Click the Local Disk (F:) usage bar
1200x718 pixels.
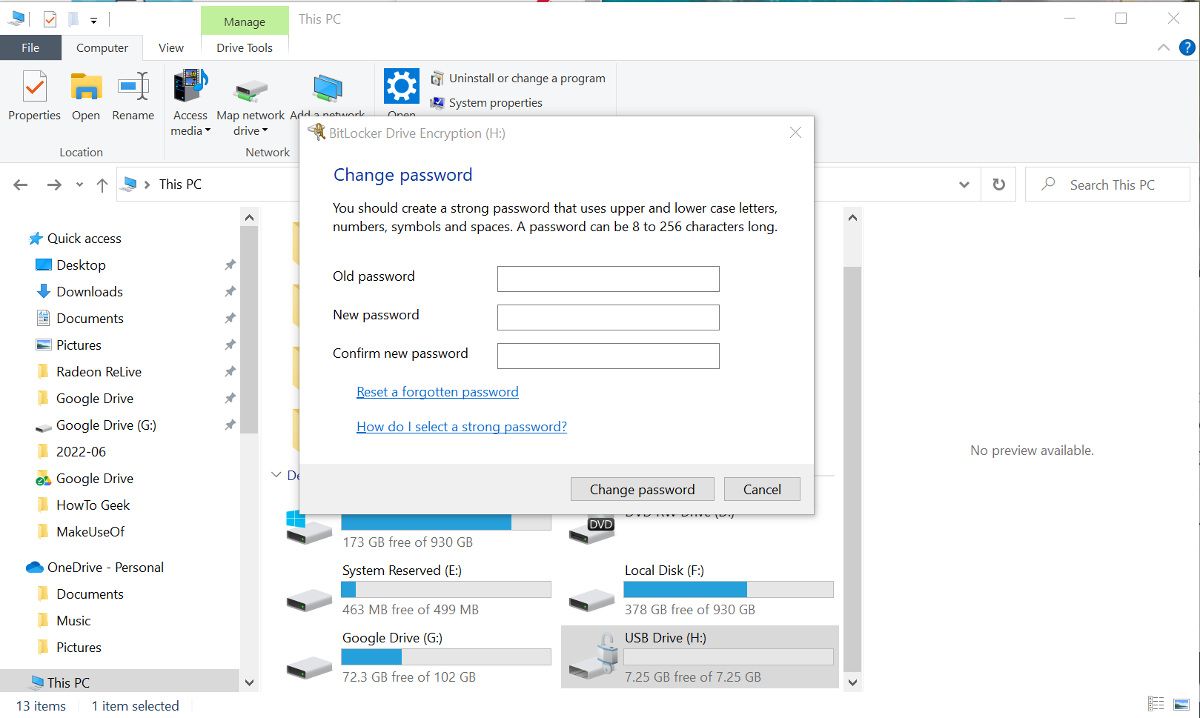[729, 589]
